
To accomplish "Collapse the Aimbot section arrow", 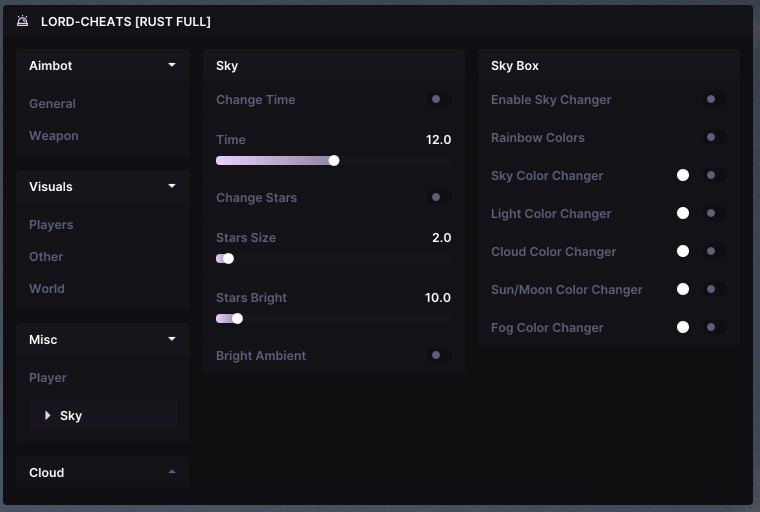I will (x=172, y=65).
